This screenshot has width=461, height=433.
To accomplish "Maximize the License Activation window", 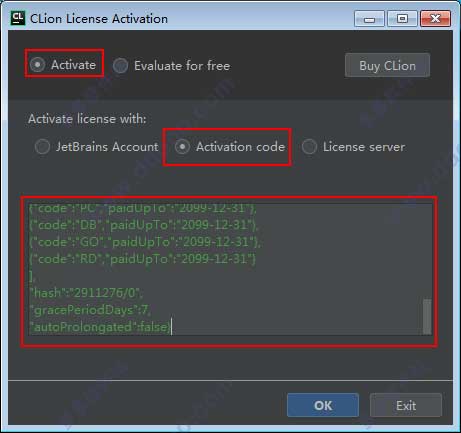I will [402, 18].
